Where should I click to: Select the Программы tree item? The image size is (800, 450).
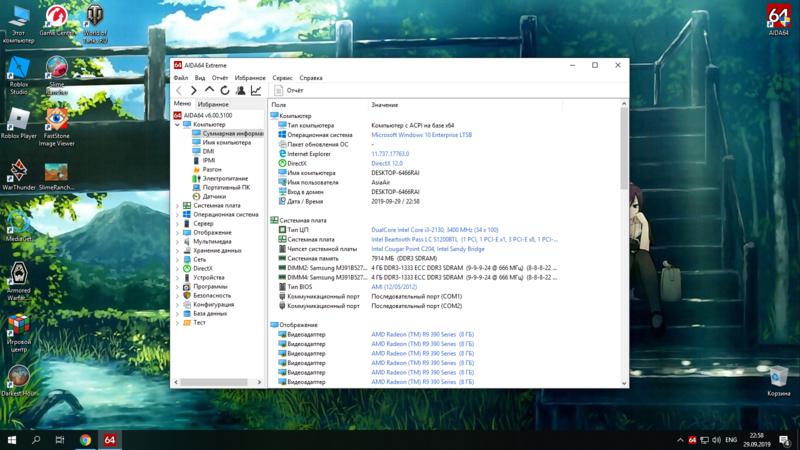click(x=205, y=287)
